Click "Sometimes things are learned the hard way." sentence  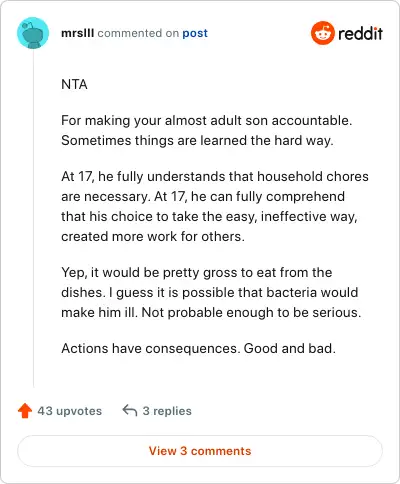[x=197, y=140]
